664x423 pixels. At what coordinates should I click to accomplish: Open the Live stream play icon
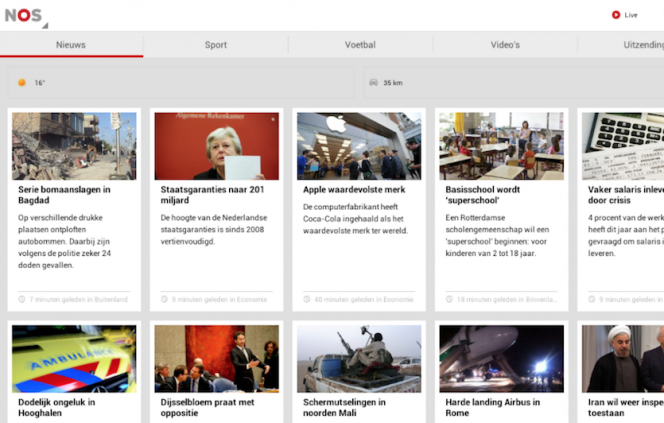coord(616,15)
